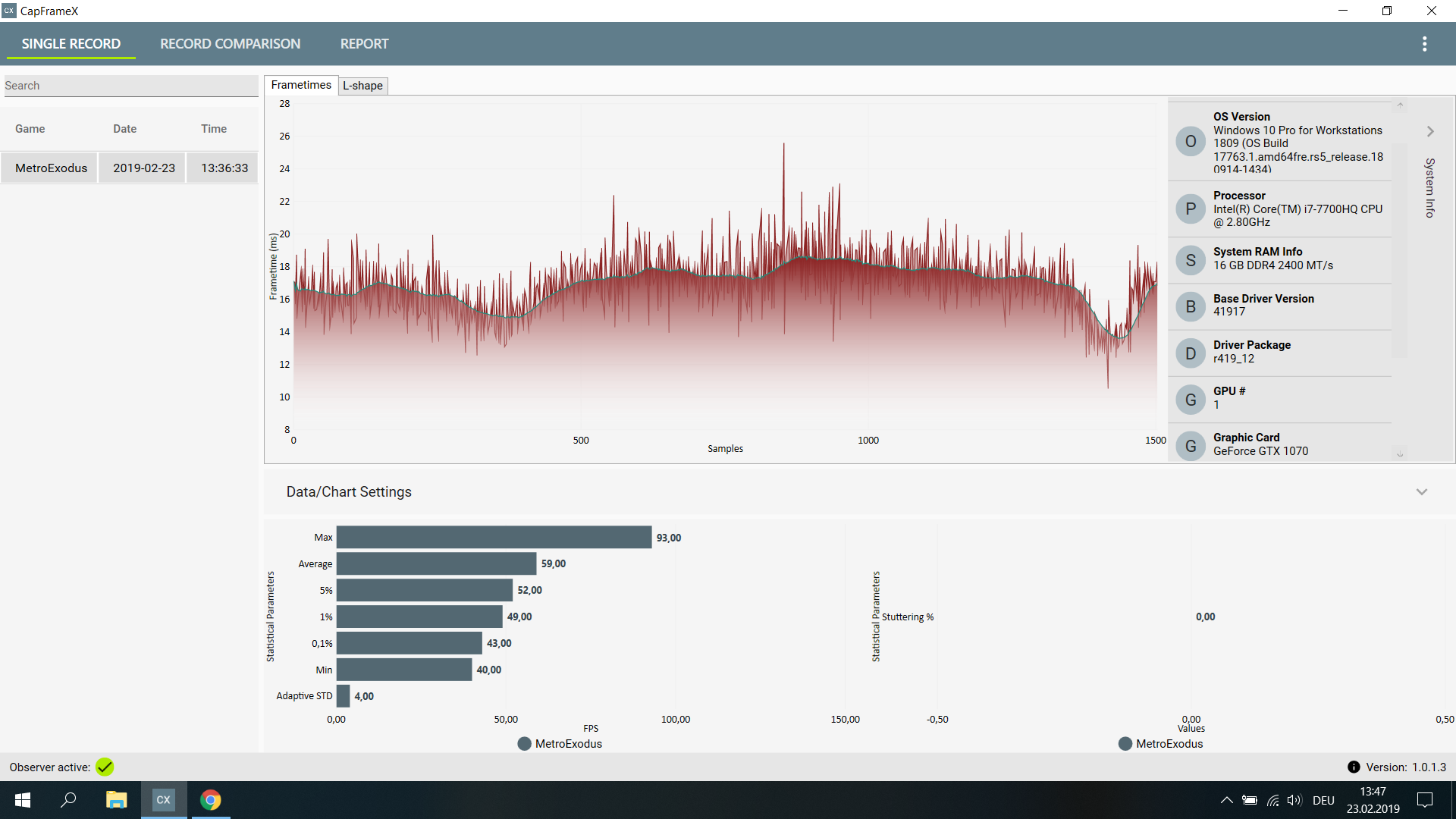Click the Graphic Card circle icon

tap(1190, 446)
